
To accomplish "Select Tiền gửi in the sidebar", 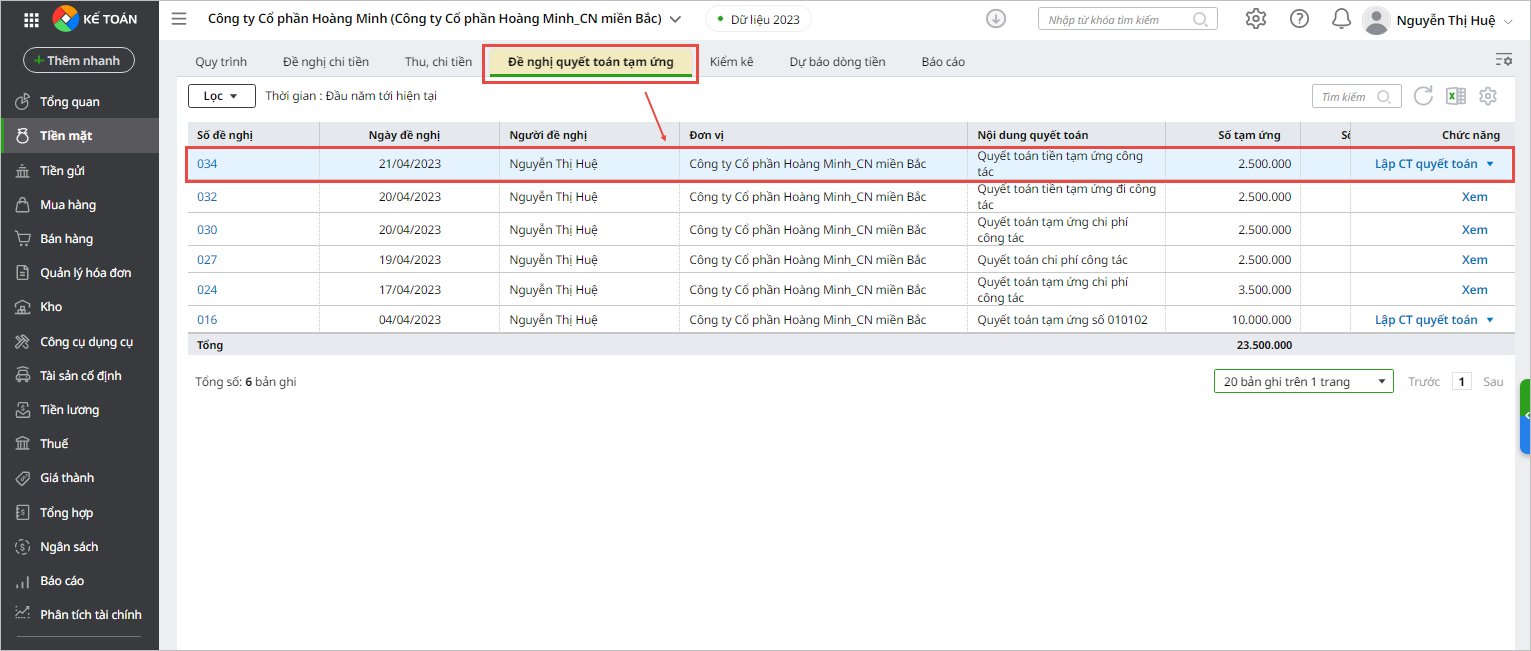I will [62, 170].
